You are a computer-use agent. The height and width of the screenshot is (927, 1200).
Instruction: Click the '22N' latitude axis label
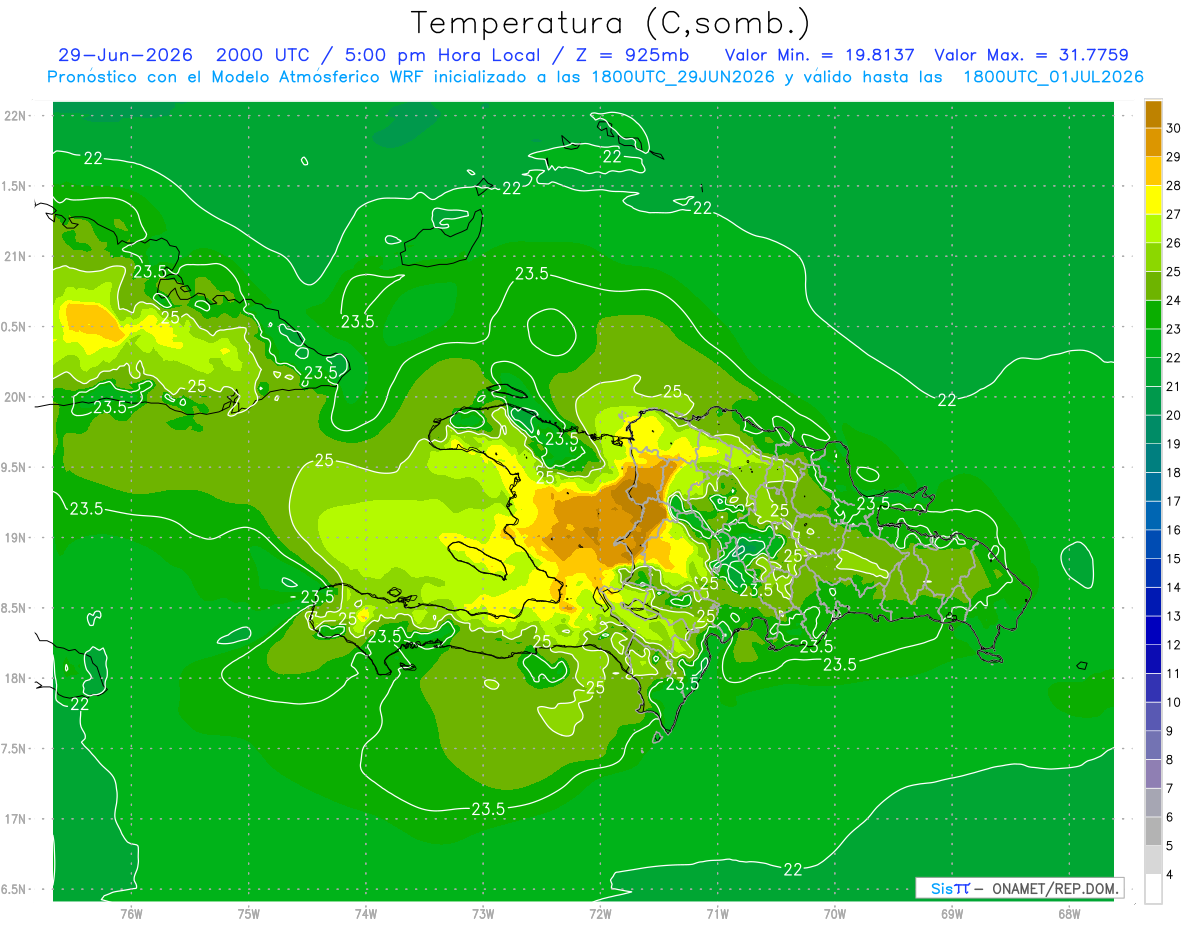coord(16,116)
